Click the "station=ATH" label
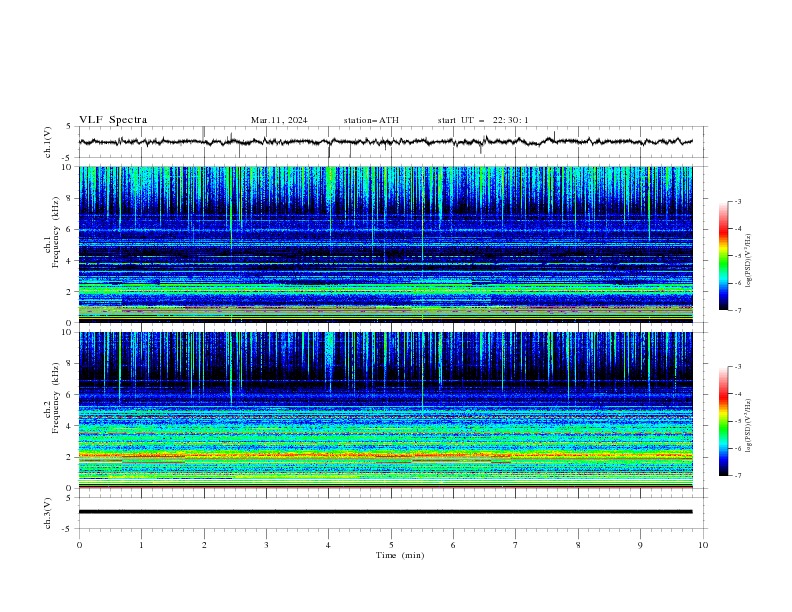 (371, 120)
